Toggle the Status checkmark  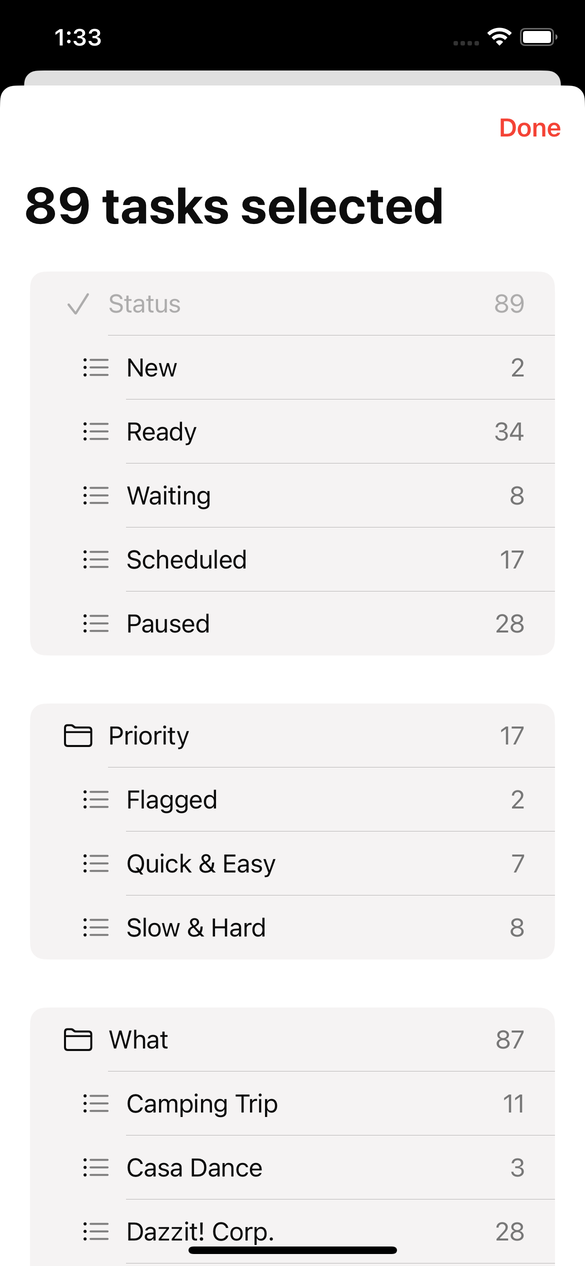pos(78,304)
